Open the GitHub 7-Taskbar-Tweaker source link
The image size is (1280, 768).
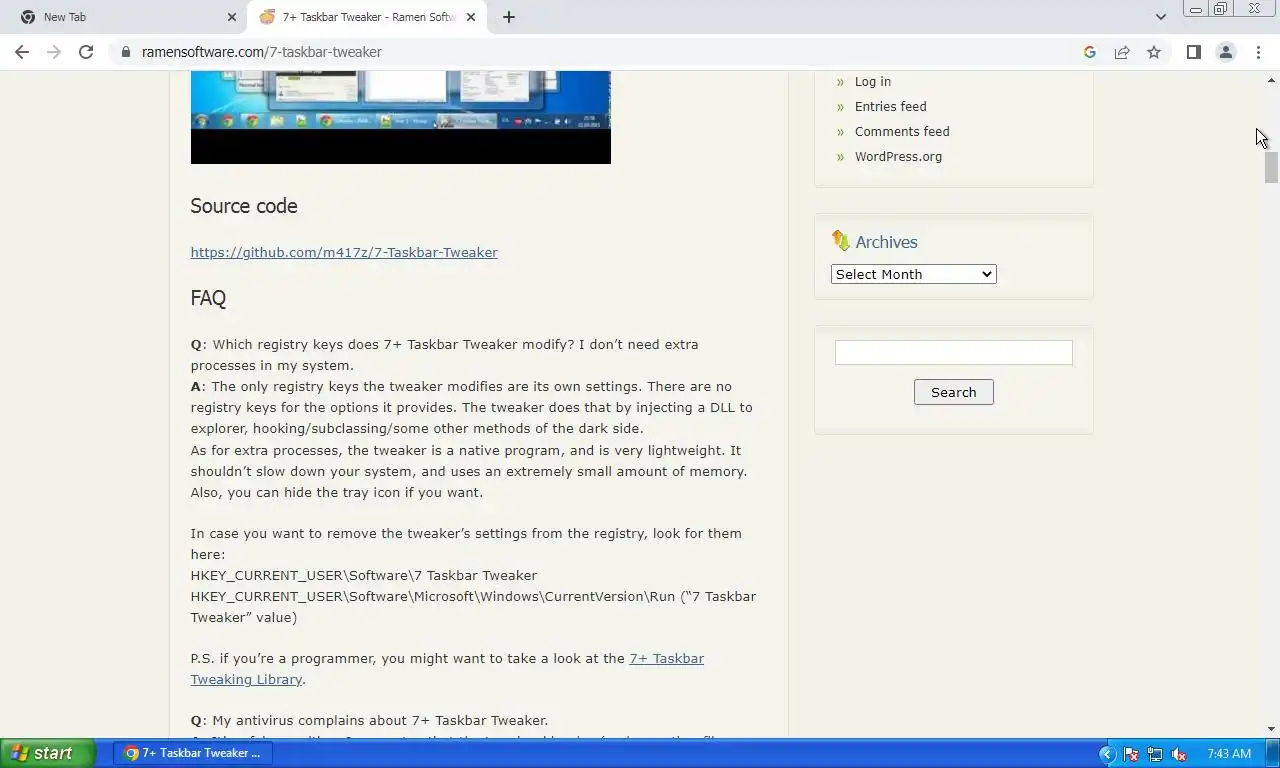[x=344, y=252]
